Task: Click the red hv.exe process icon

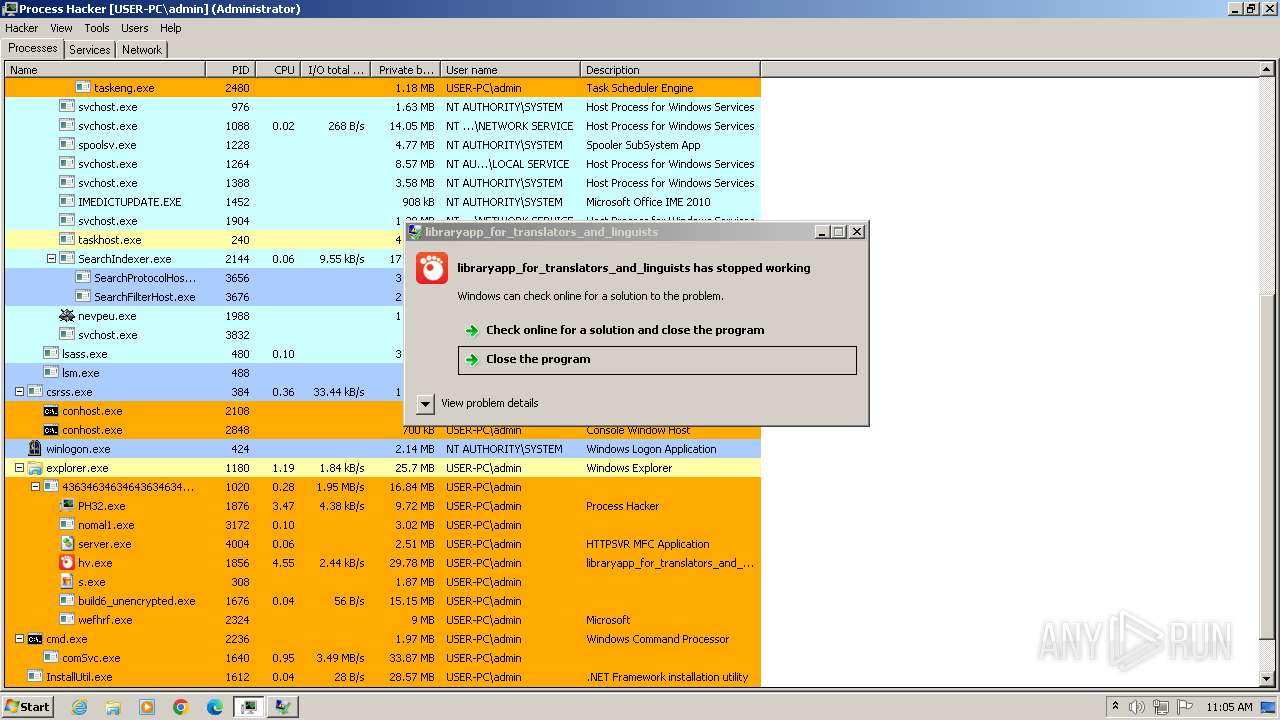Action: (x=67, y=563)
